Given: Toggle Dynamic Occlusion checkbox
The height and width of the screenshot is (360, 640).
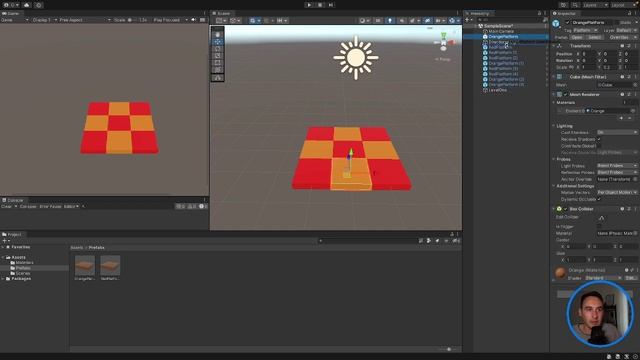Looking at the screenshot, I should [599, 199].
